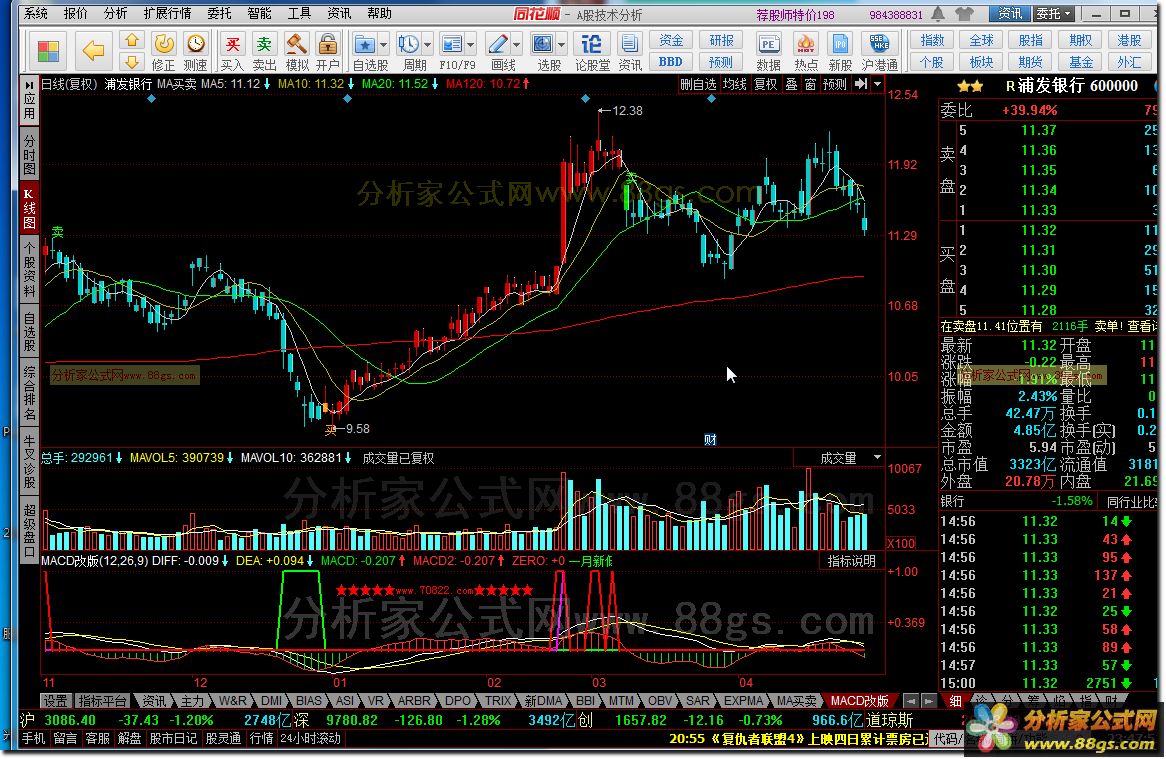Click the 财 marker on the chart
Viewport: 1166px width, 759px height.
[710, 439]
